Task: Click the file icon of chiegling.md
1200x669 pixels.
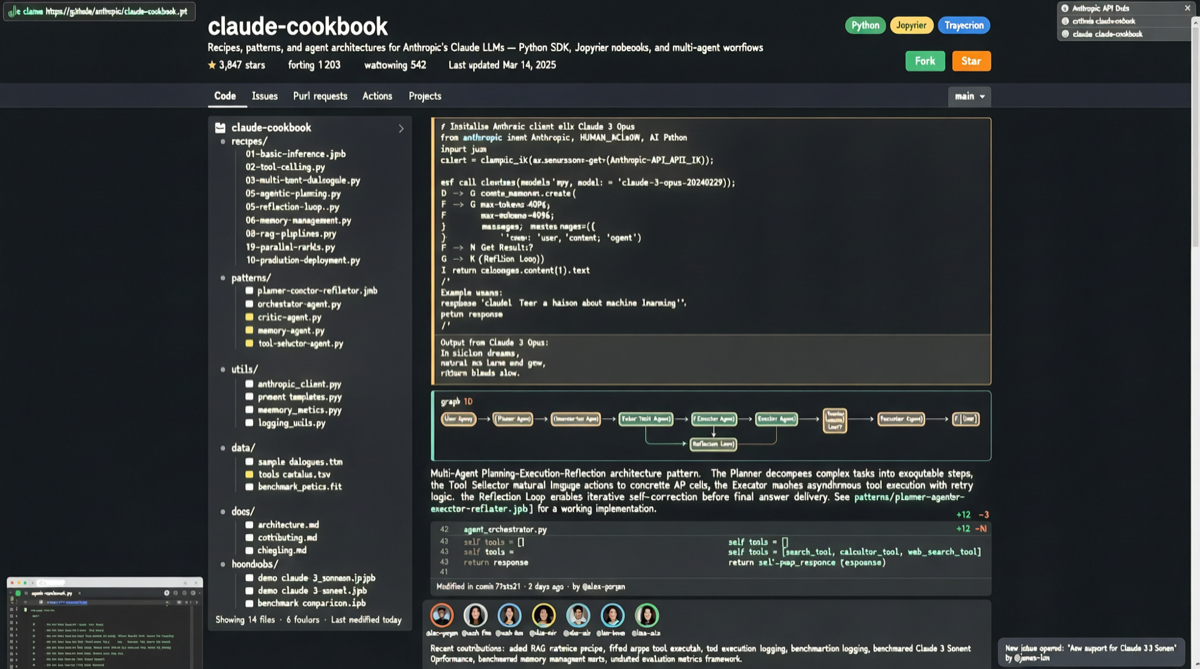Action: 249,551
